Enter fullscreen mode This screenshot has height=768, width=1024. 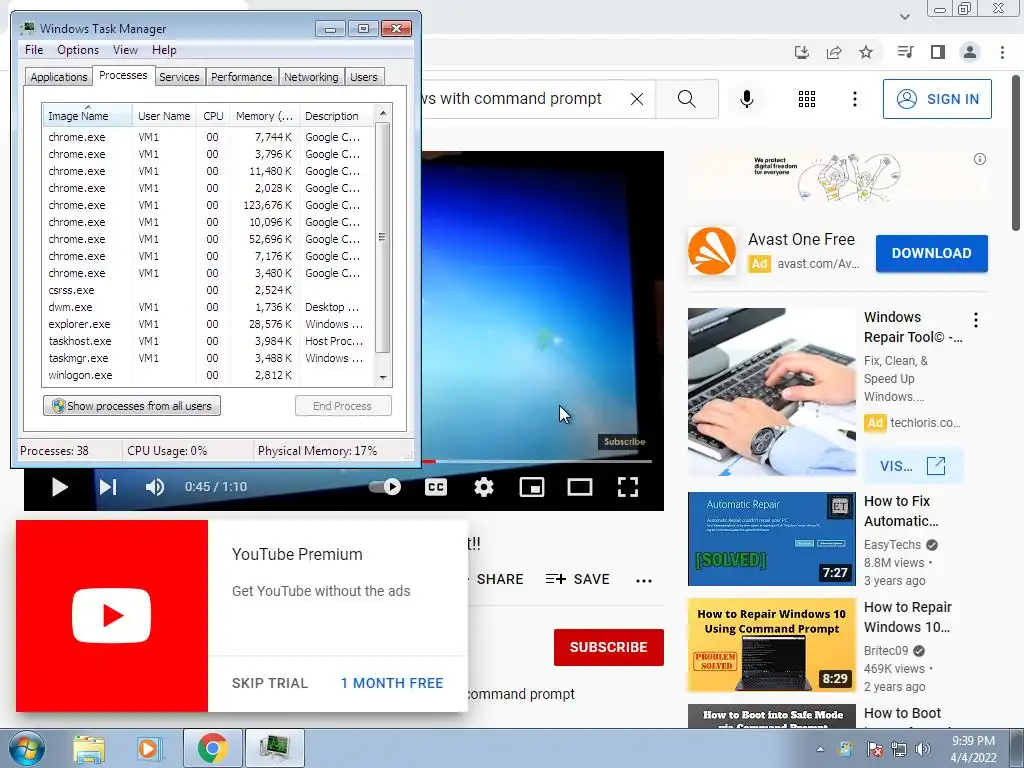pos(628,487)
